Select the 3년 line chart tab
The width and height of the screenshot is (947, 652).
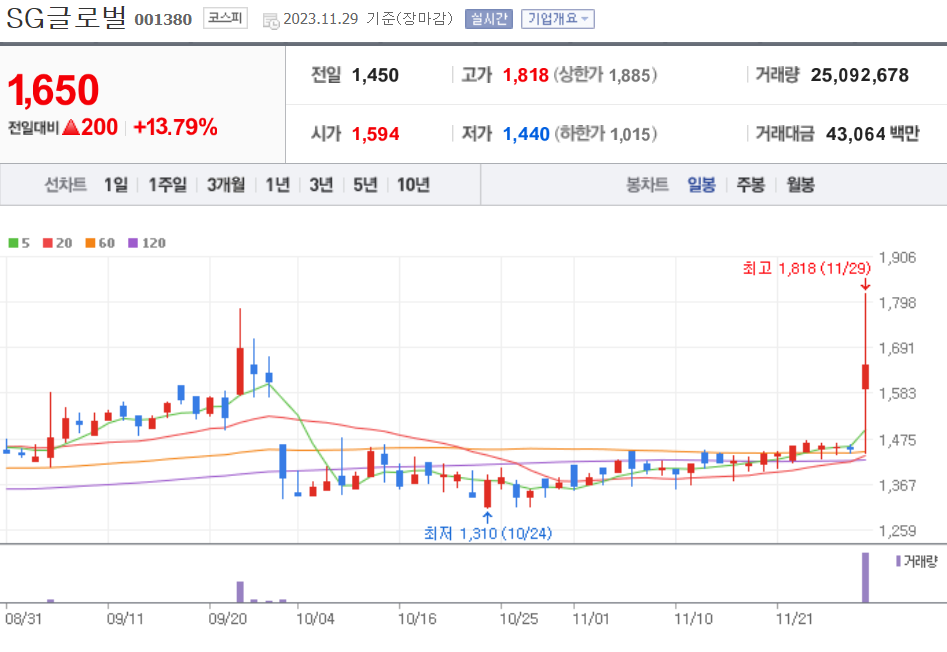click(321, 185)
